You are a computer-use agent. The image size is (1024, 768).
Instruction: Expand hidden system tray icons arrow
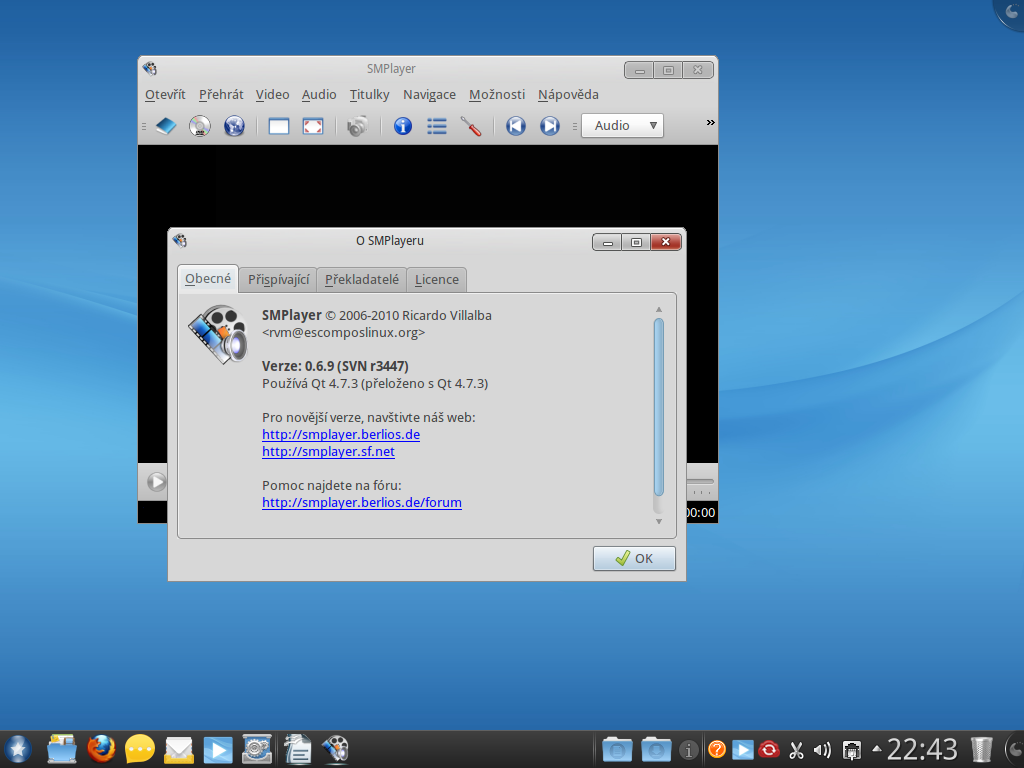coord(876,748)
